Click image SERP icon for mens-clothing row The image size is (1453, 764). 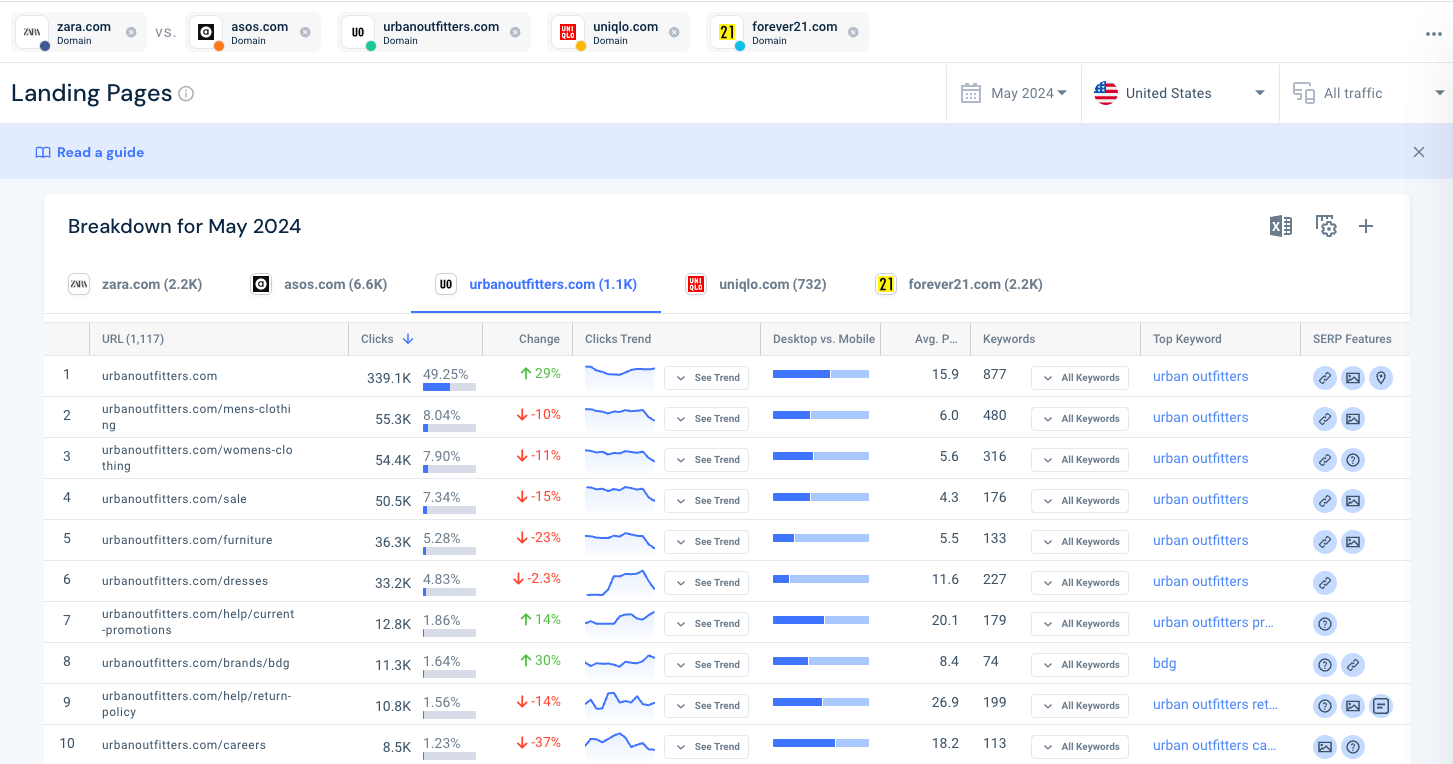click(x=1353, y=419)
